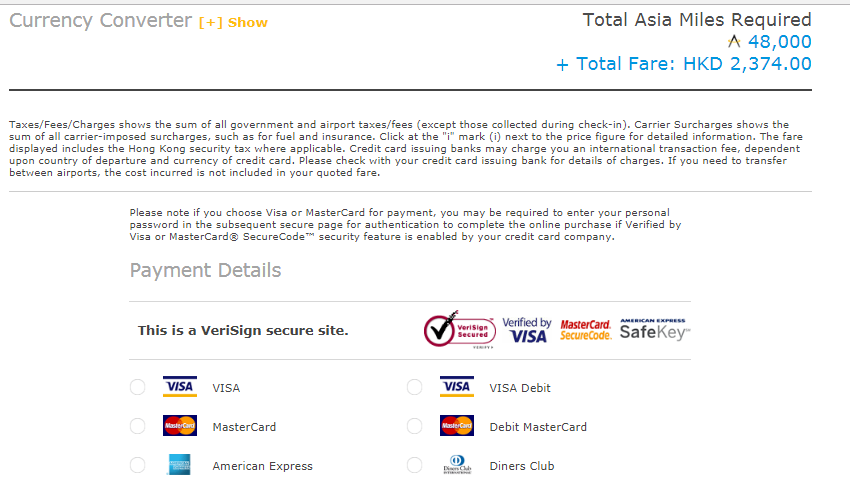
Task: Click the MasterCard SecureCode logo
Action: [585, 330]
